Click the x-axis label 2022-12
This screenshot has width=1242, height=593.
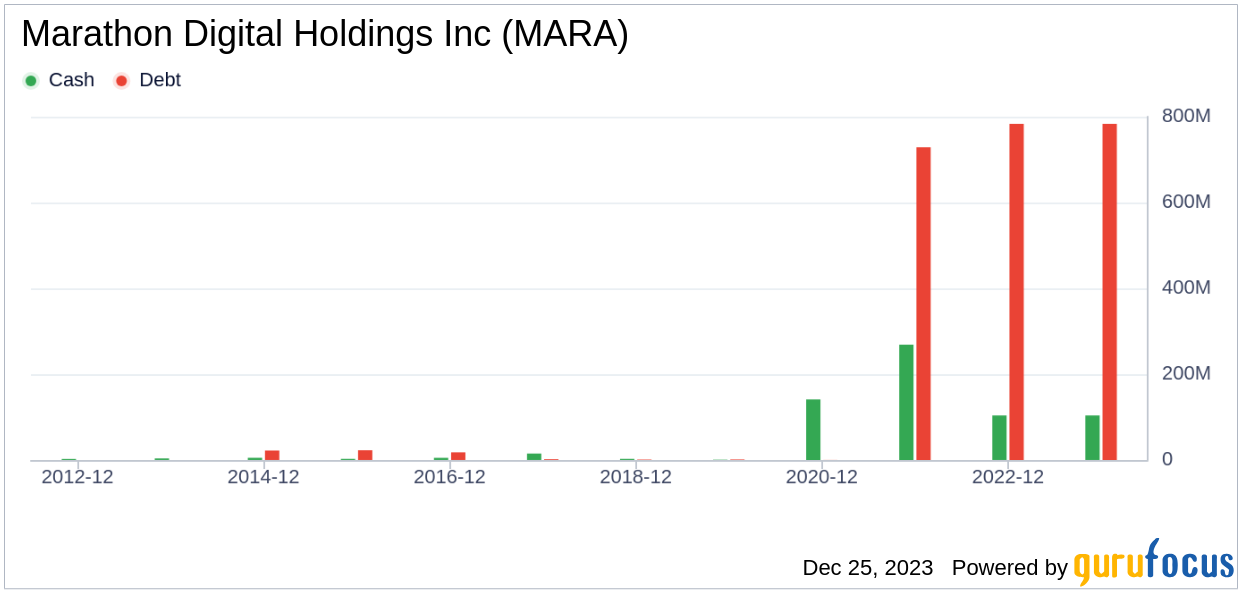[1008, 477]
